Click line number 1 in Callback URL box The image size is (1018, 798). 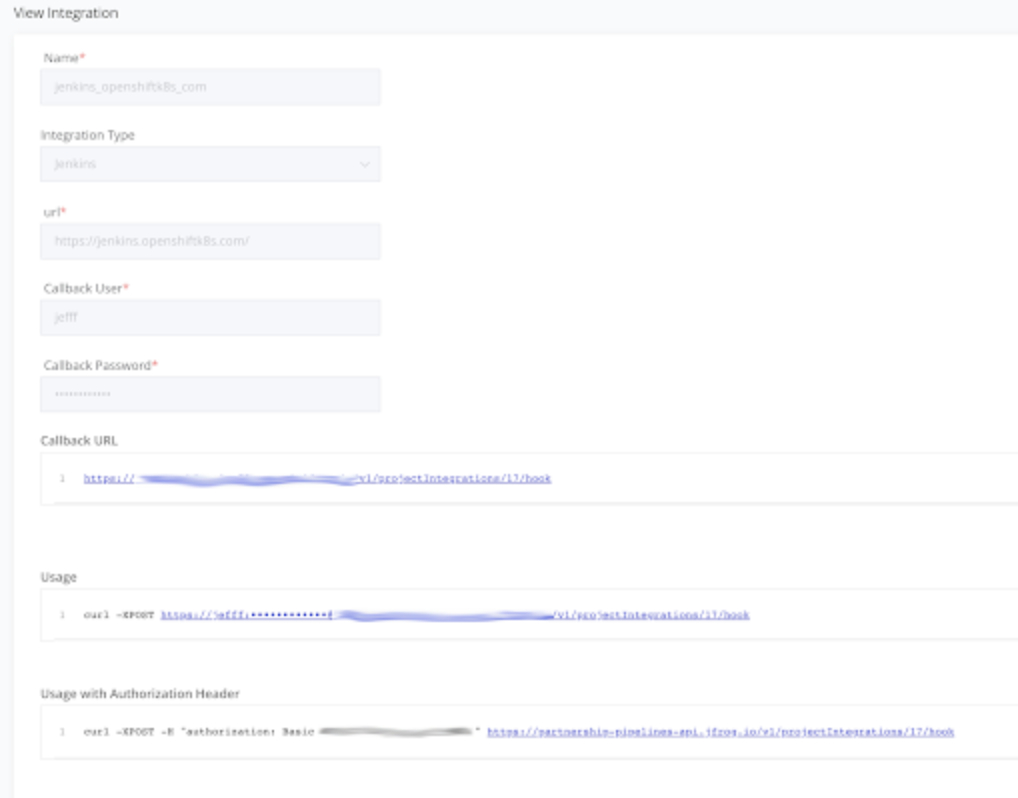tap(62, 479)
